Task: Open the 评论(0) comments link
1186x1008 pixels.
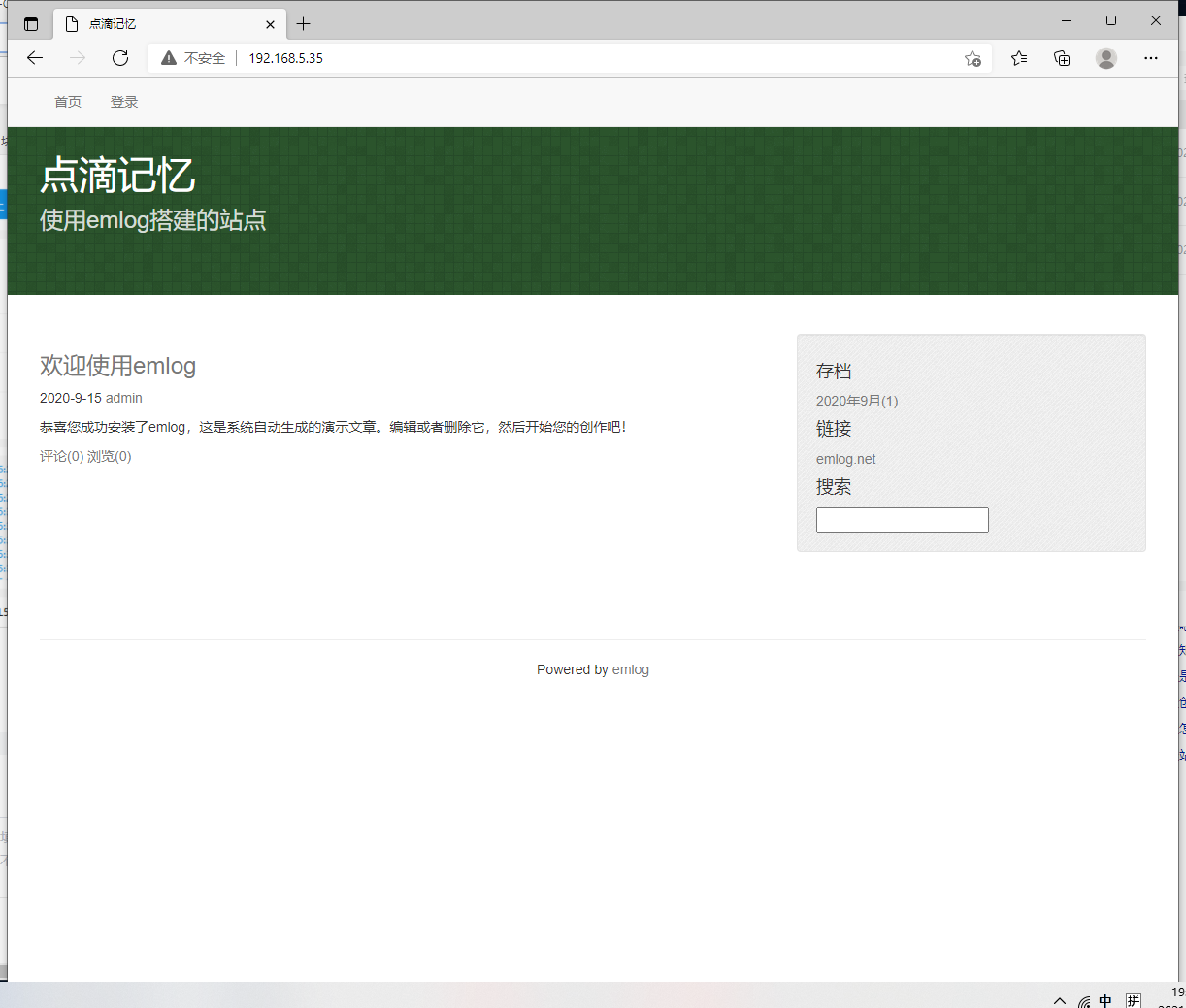Action: 61,456
